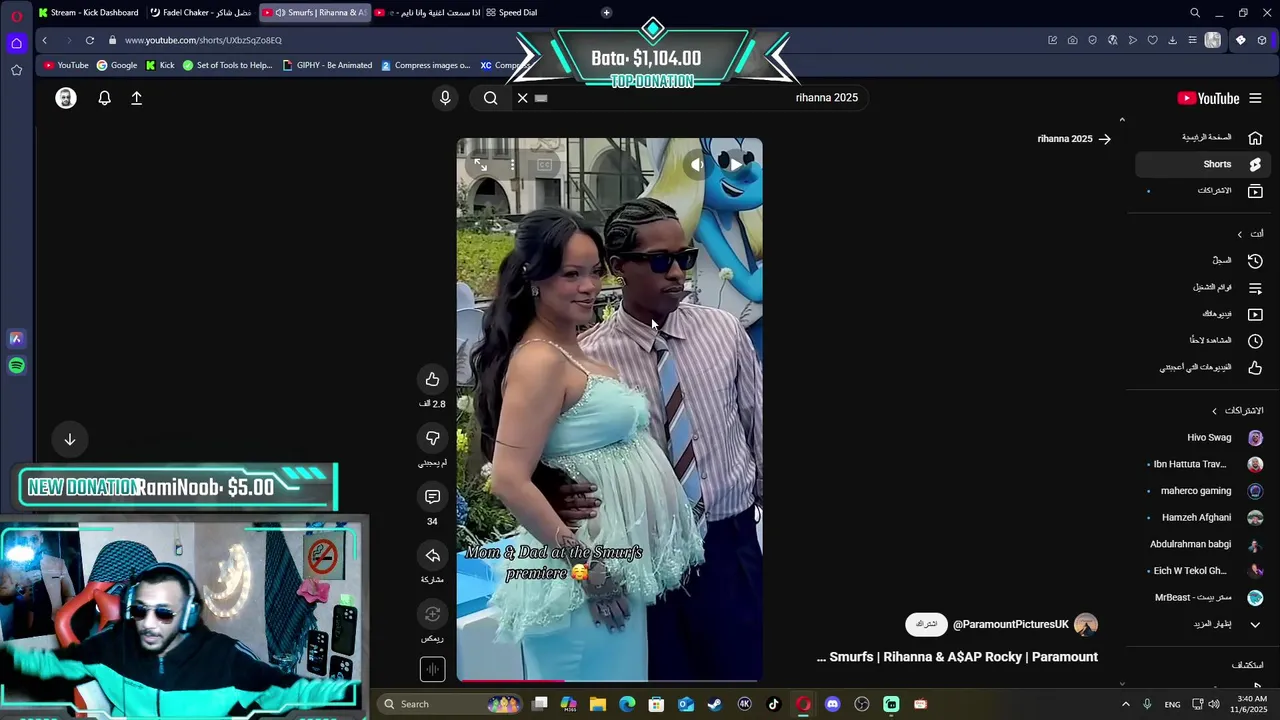The height and width of the screenshot is (720, 1280).
Task: Open TikTok from the taskbar
Action: pyautogui.click(x=773, y=704)
